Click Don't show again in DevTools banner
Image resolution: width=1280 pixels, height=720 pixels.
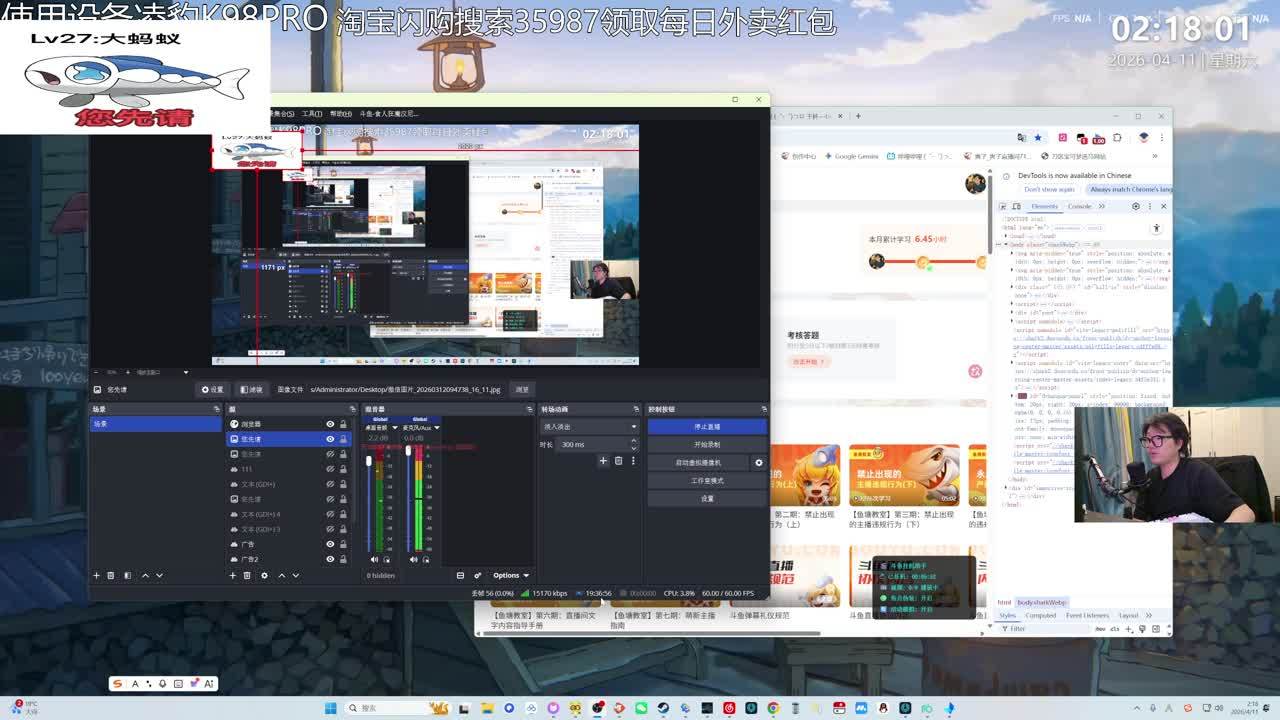click(1049, 189)
